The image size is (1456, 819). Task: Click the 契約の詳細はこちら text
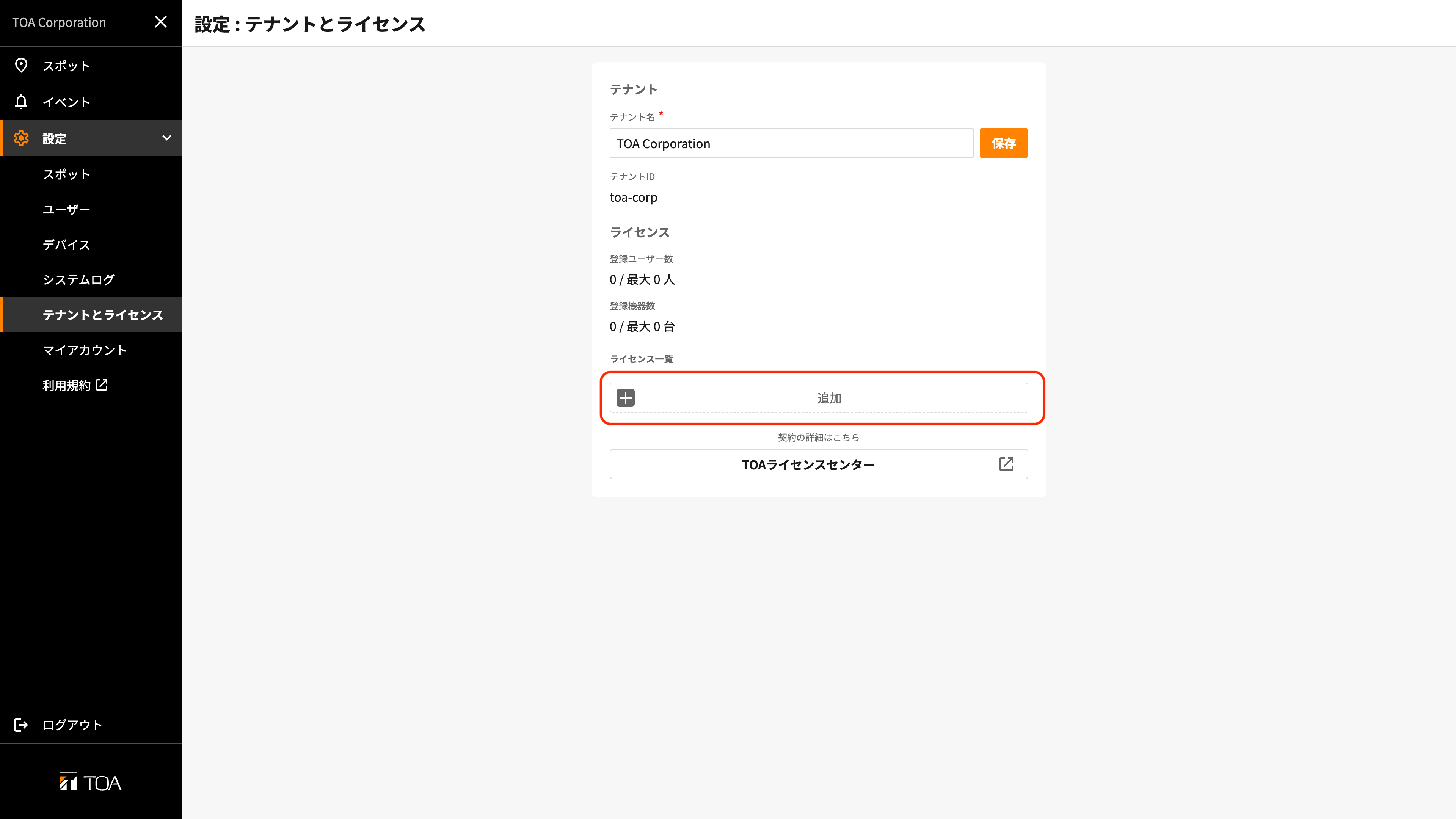click(x=819, y=437)
